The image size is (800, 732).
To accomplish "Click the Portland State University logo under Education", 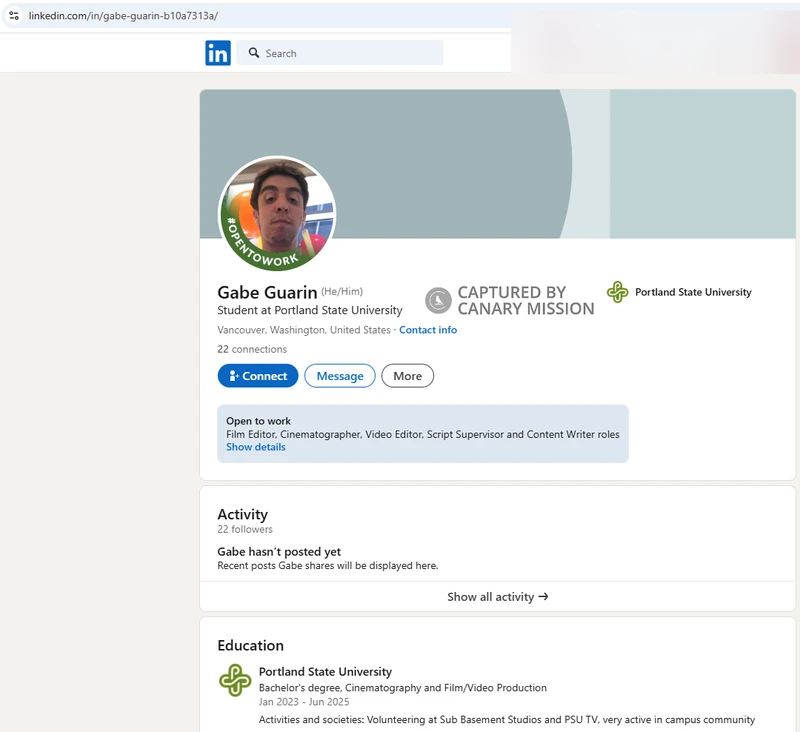I will pos(235,680).
